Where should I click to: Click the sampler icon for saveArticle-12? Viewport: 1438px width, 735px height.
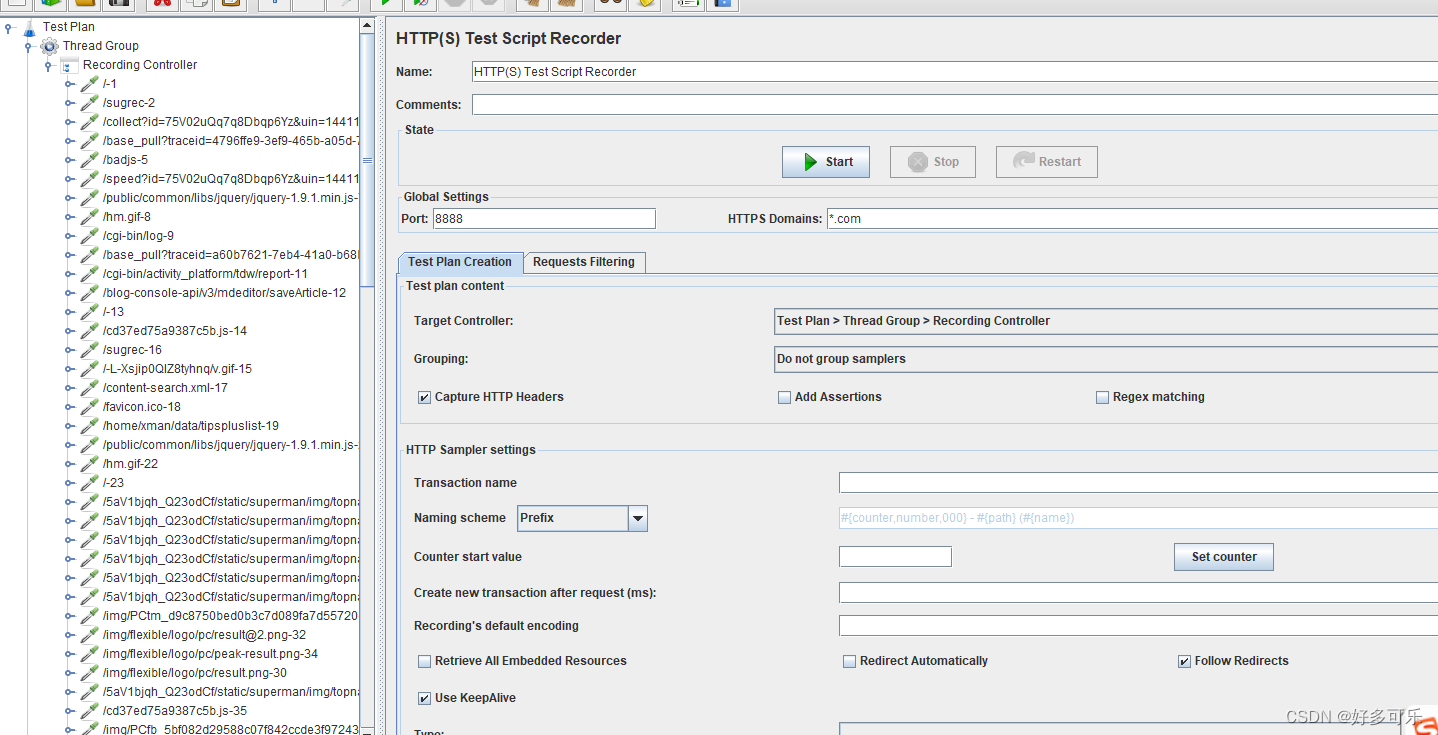[89, 293]
